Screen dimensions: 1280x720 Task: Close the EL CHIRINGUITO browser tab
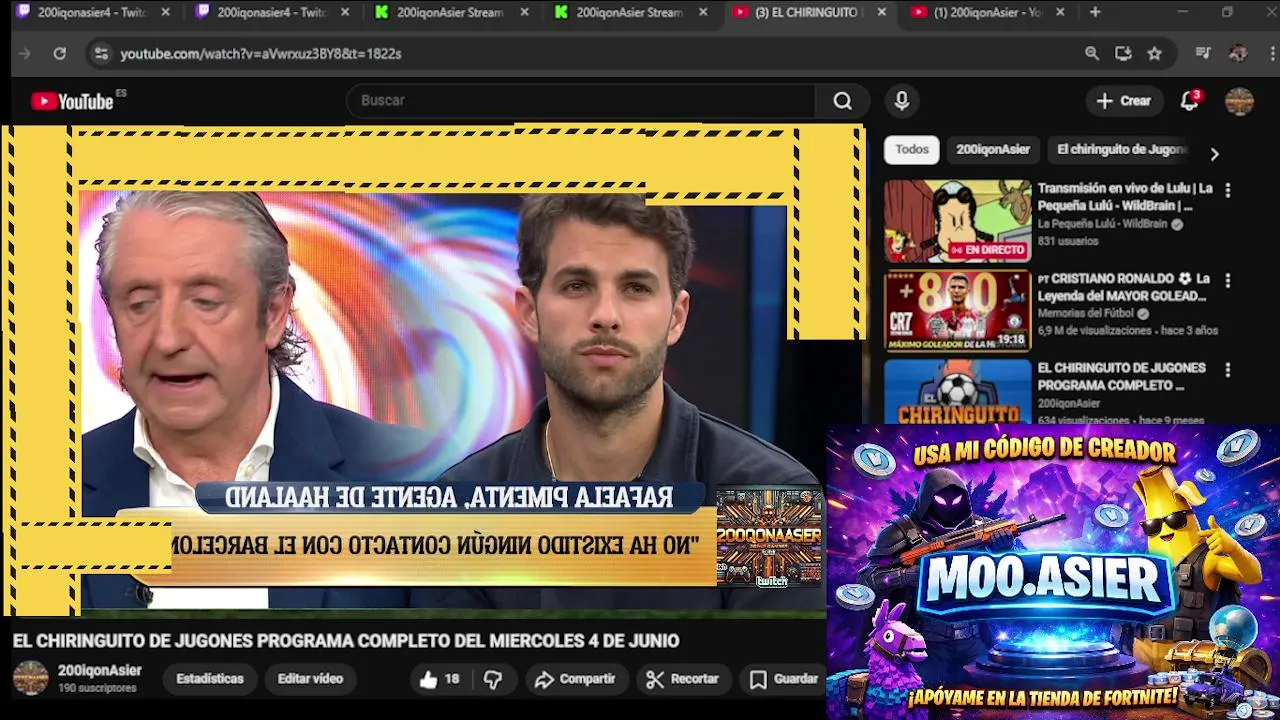[x=881, y=12]
